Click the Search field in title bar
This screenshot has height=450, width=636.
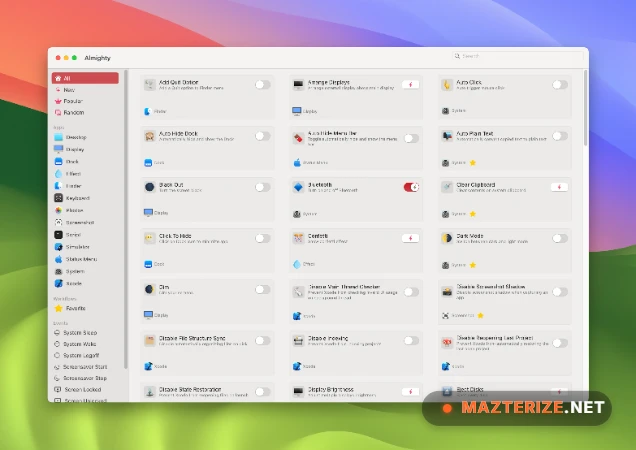click(518, 56)
